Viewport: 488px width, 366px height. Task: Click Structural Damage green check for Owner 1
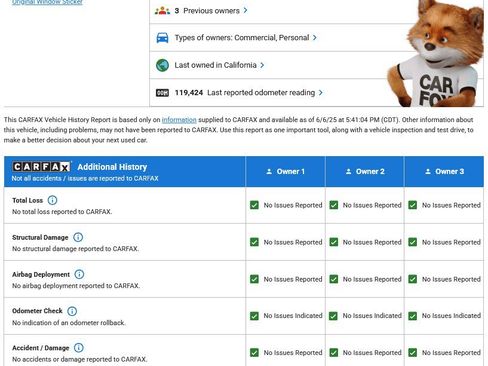[254, 242]
